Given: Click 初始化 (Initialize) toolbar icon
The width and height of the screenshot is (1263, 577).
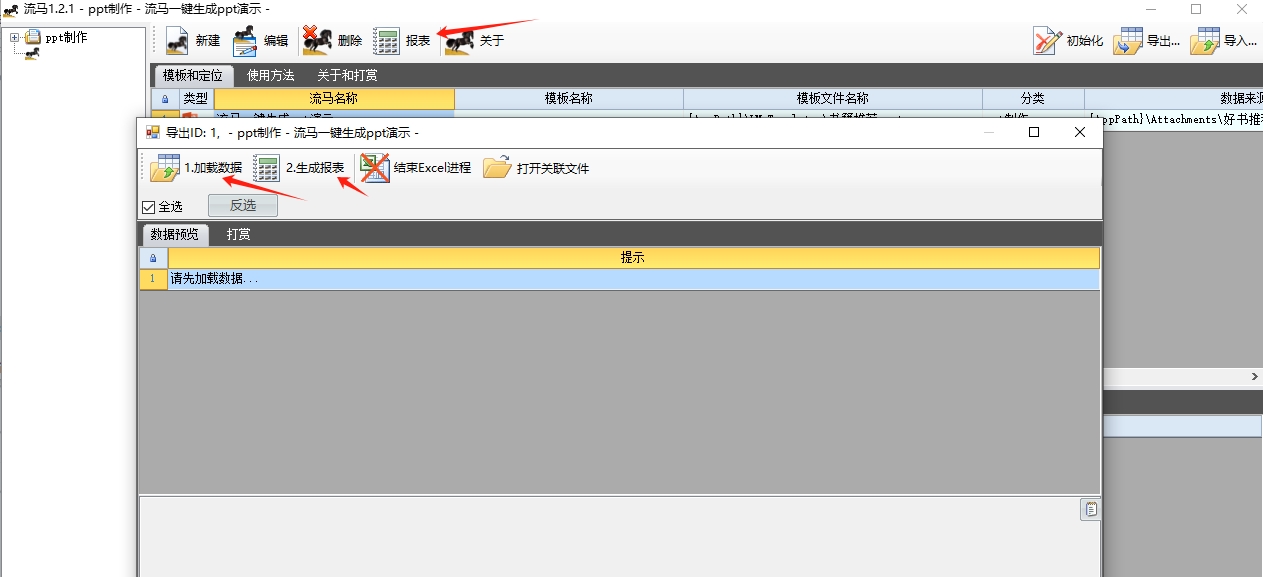Looking at the screenshot, I should [1047, 41].
